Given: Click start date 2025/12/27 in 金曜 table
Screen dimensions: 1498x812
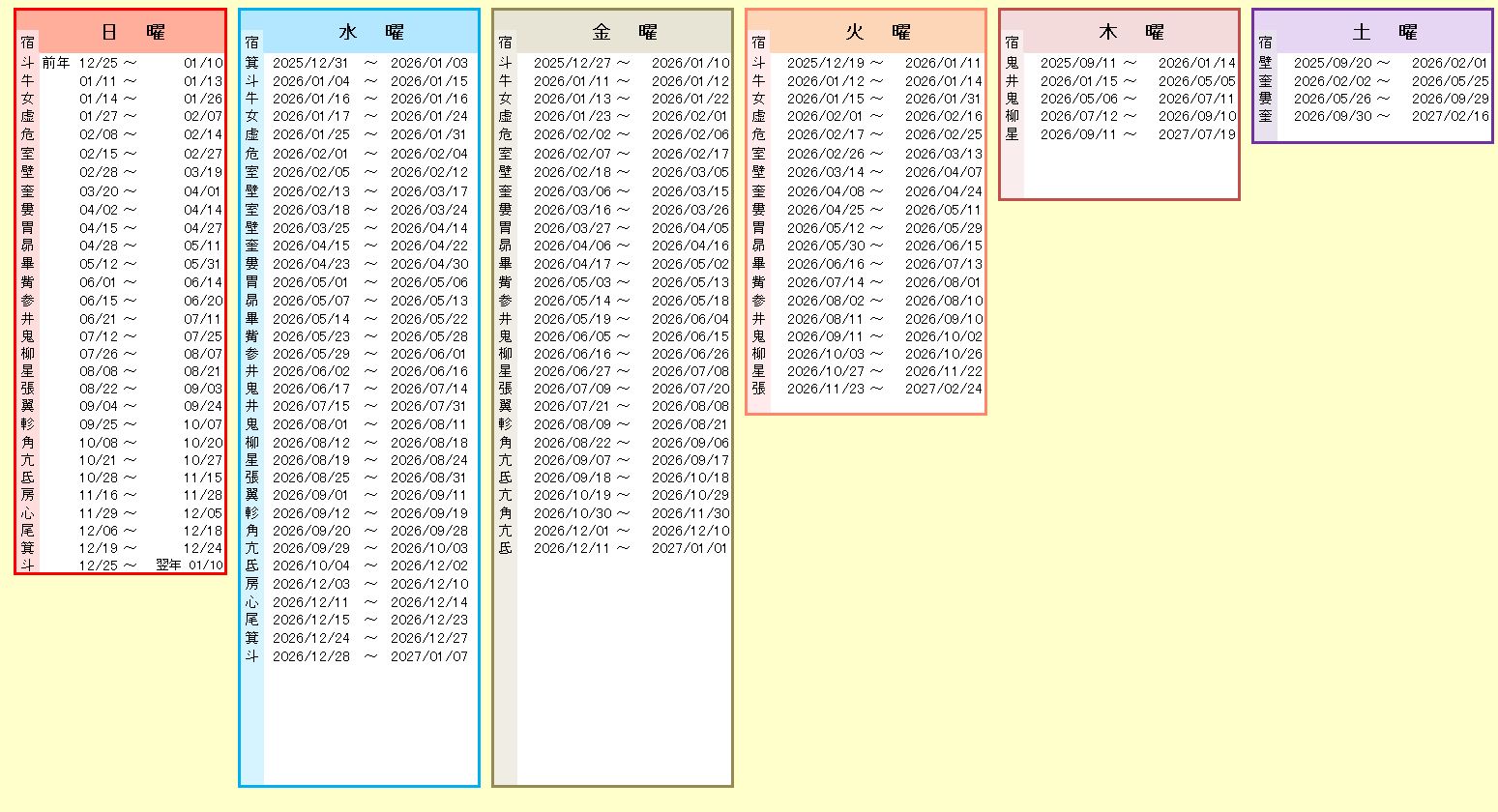Looking at the screenshot, I should click(573, 63).
